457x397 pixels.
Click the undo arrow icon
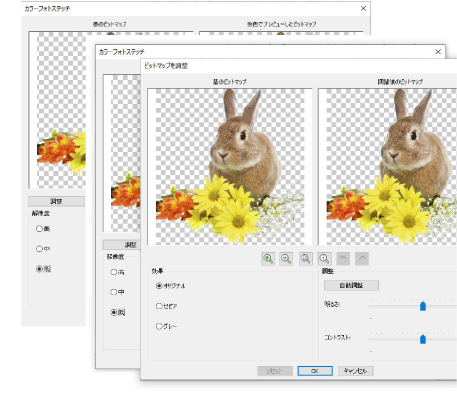343,259
